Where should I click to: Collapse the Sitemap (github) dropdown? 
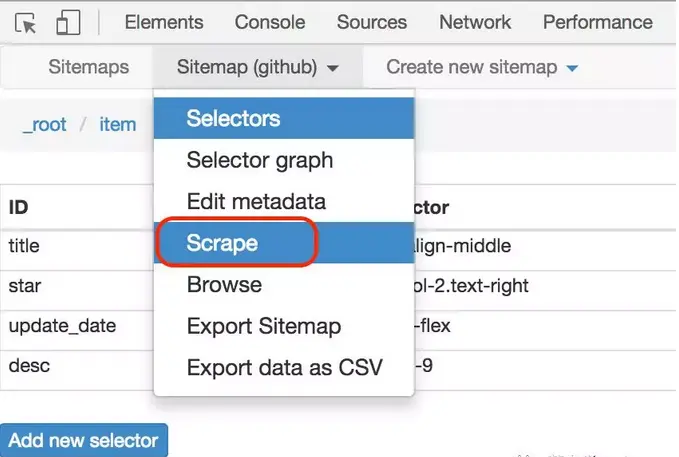coord(257,67)
